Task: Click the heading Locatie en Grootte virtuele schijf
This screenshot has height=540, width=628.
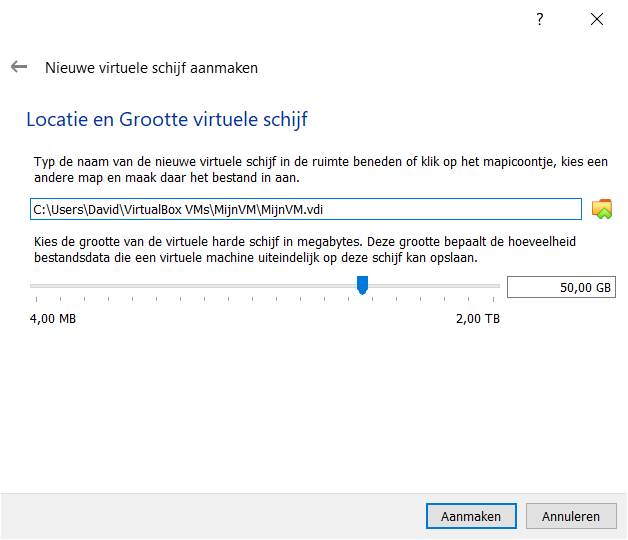Action: pyautogui.click(x=166, y=120)
